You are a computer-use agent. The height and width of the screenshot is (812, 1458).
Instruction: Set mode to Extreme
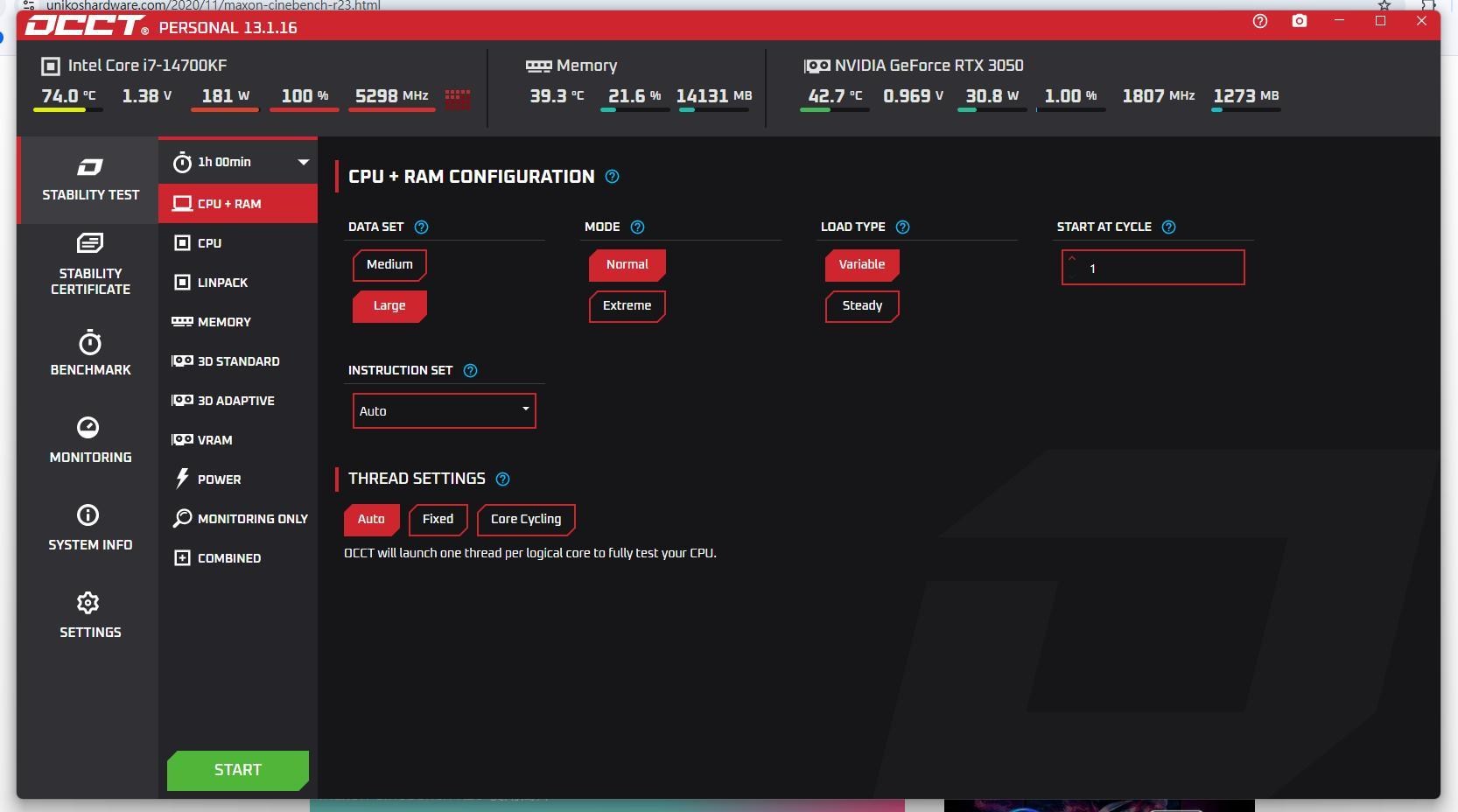[627, 306]
